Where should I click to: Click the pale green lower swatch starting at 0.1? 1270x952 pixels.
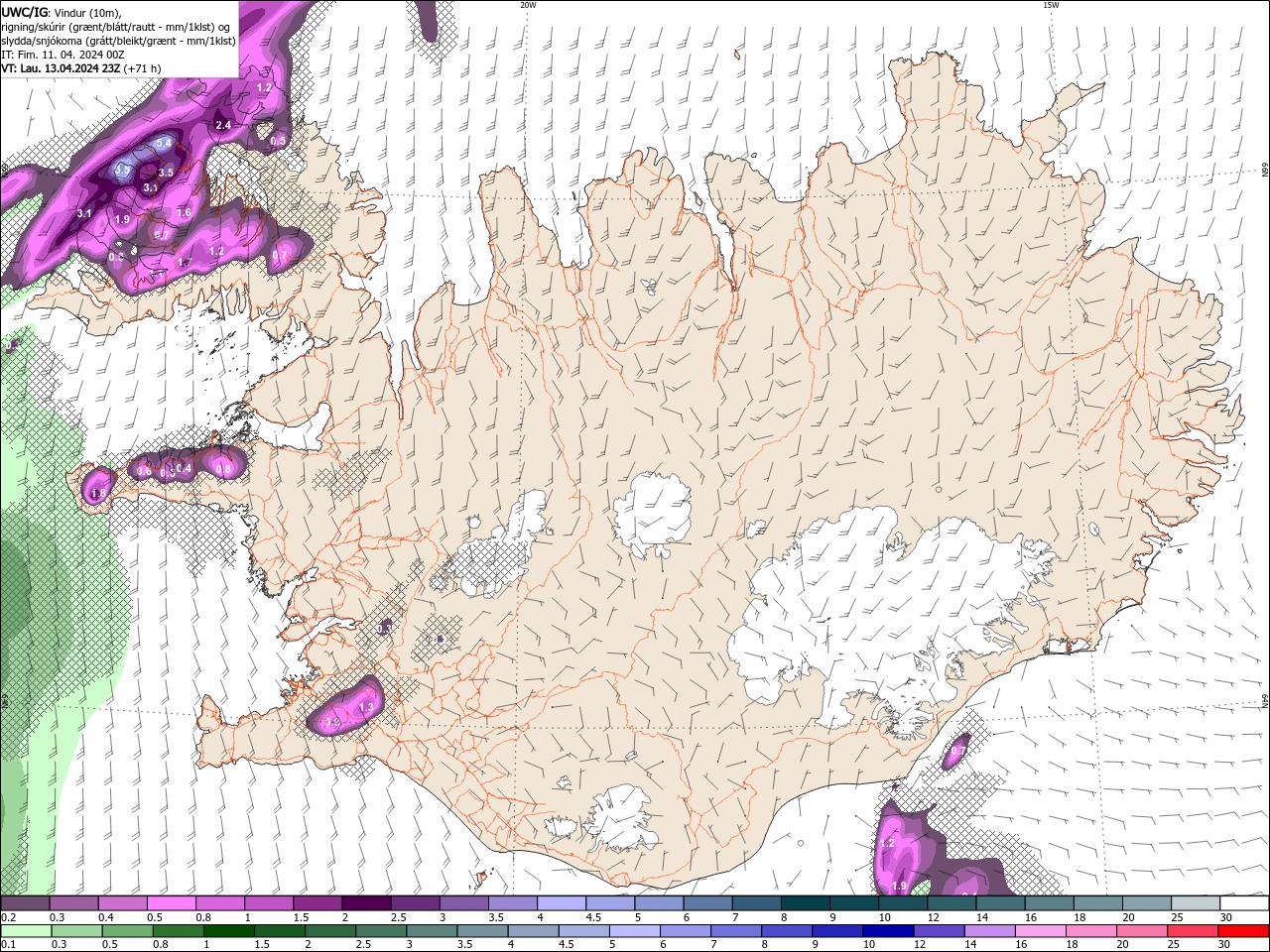(x=25, y=931)
